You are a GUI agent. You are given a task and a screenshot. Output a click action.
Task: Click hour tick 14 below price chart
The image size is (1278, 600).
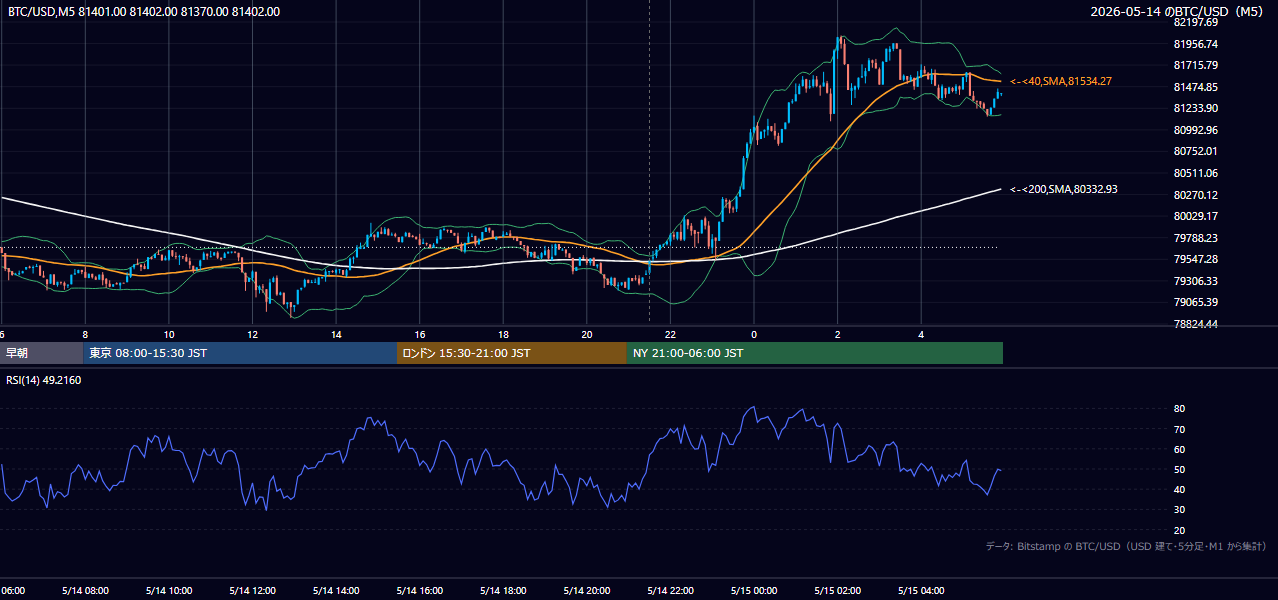[x=336, y=334]
